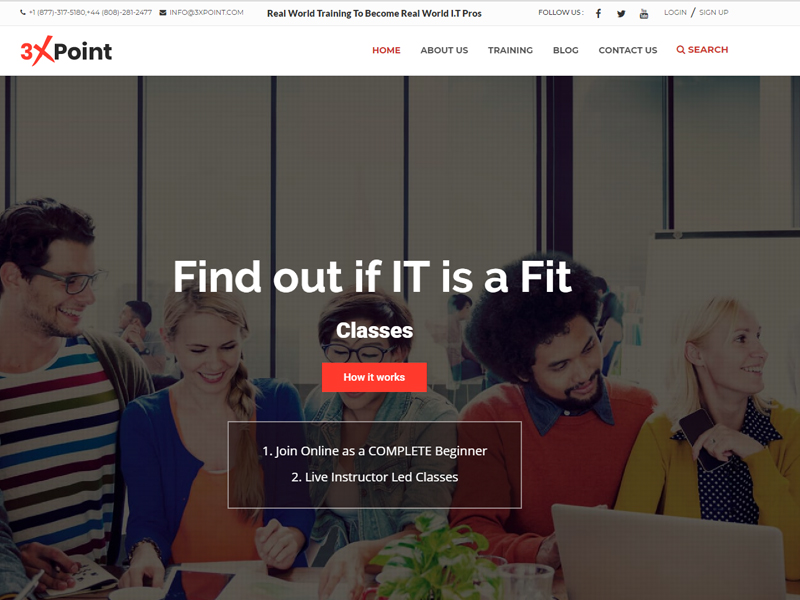Click the INFO@3XPOINT.COM email address
The image size is (800, 600).
(x=206, y=13)
